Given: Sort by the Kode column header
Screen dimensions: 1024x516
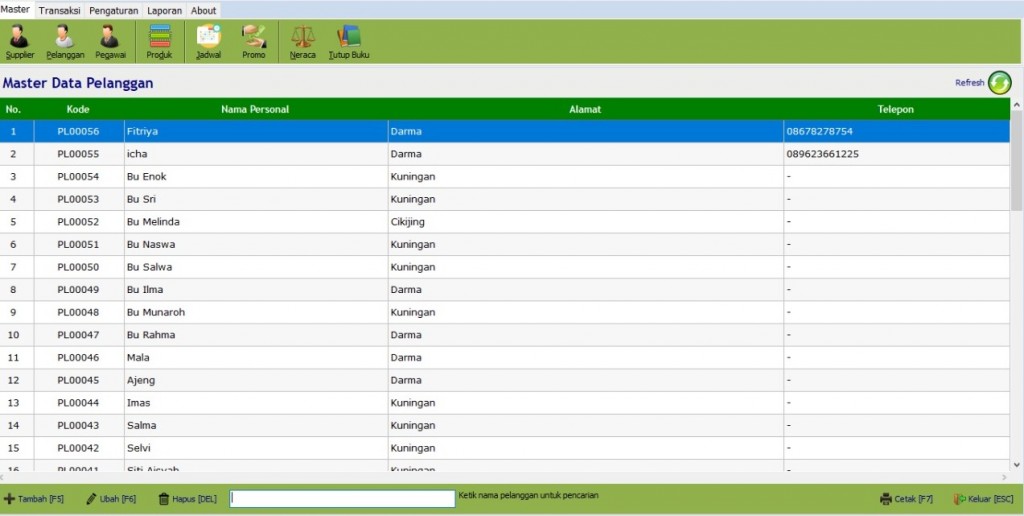Looking at the screenshot, I should coord(78,109).
